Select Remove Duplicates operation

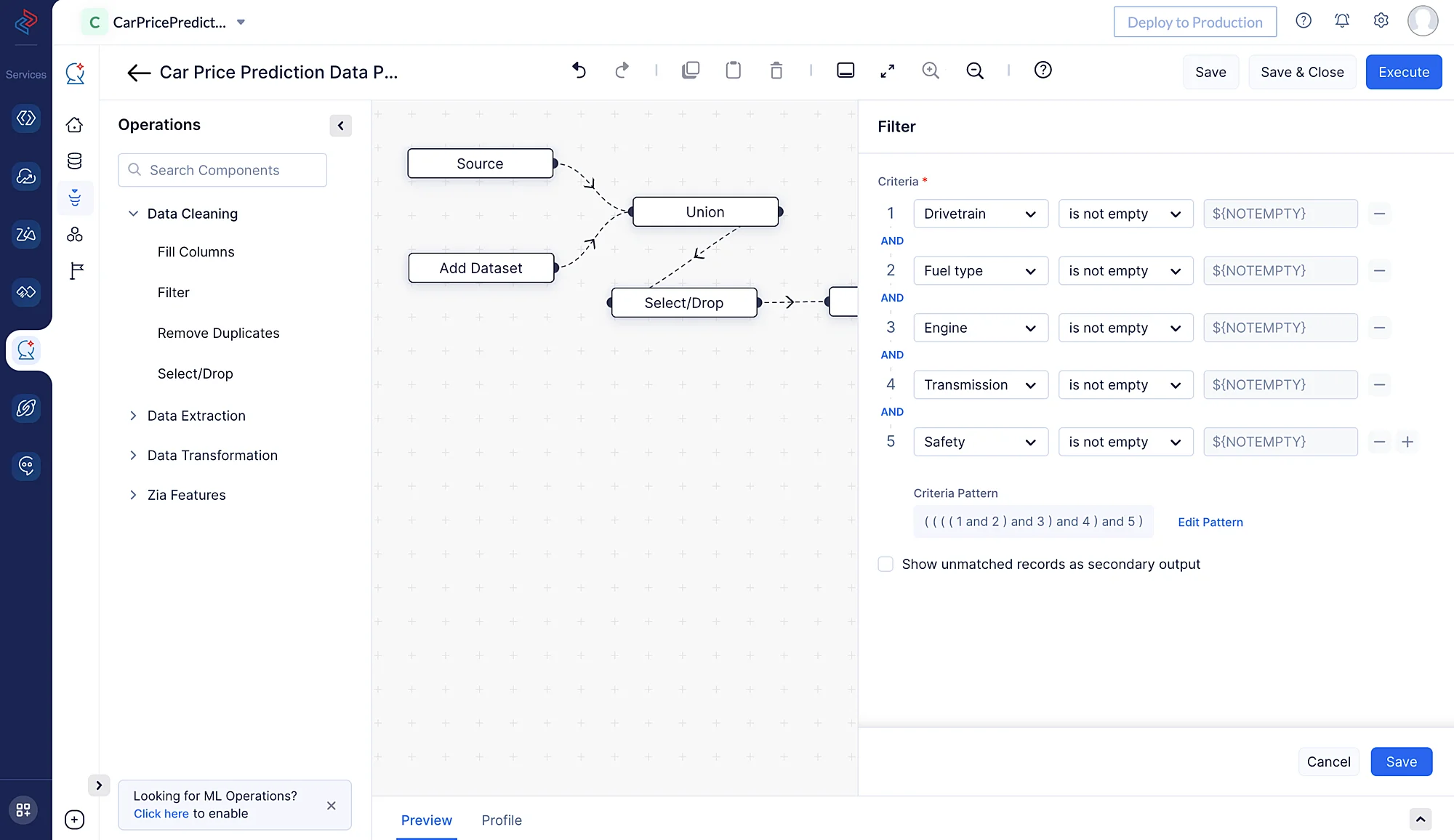pos(218,333)
